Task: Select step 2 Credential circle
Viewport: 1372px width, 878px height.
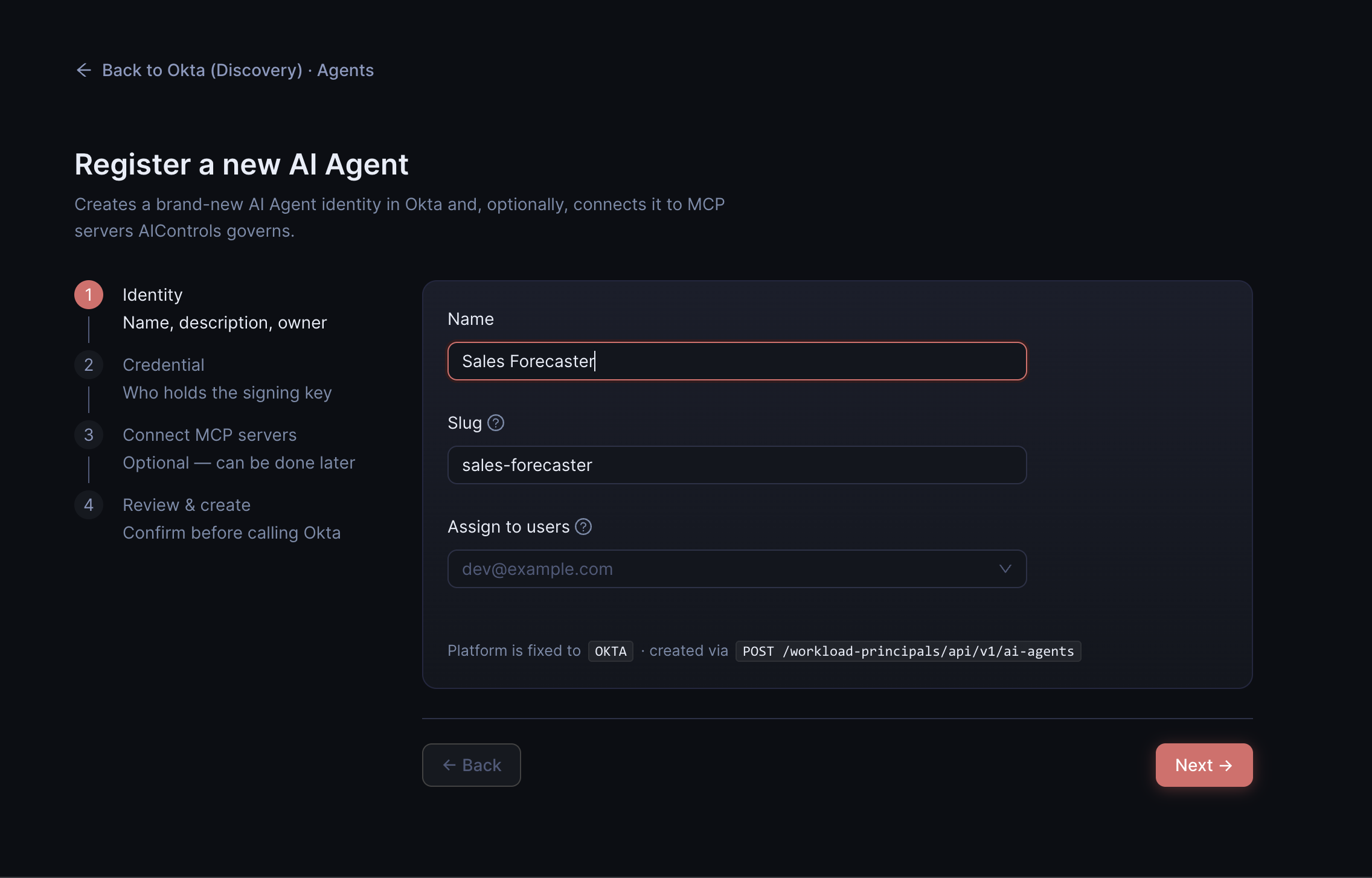Action: [x=89, y=365]
